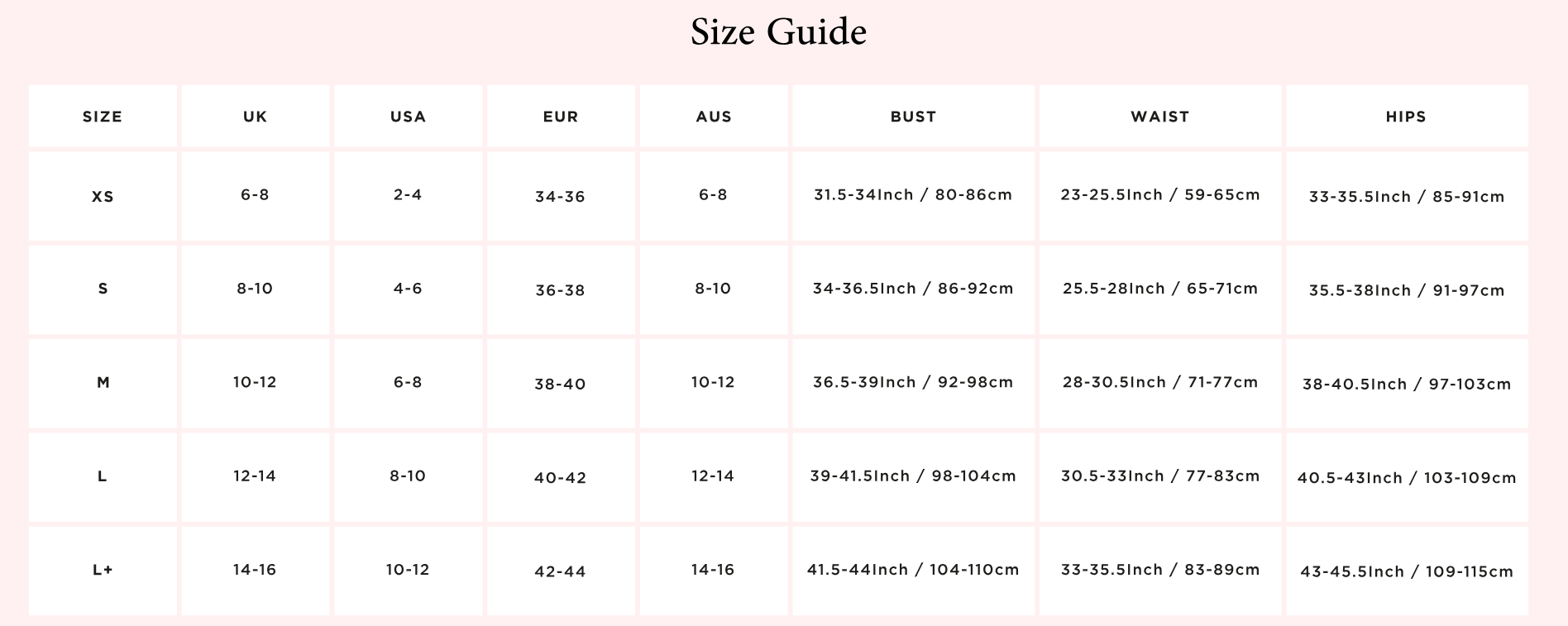Select the EUR column header
This screenshot has width=1568, height=626.
[561, 117]
